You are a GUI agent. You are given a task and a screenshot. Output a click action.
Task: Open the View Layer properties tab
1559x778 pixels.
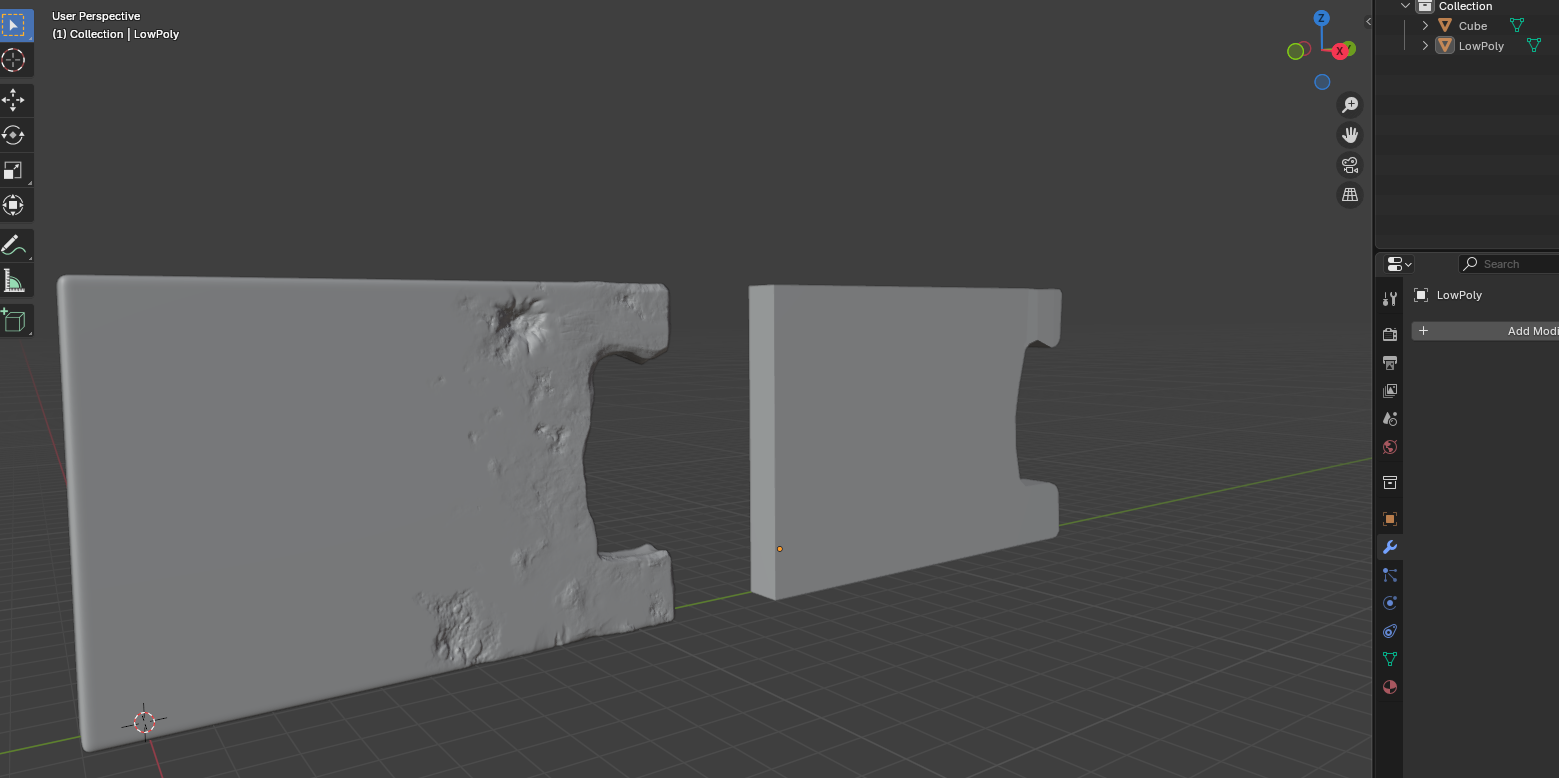tap(1389, 391)
